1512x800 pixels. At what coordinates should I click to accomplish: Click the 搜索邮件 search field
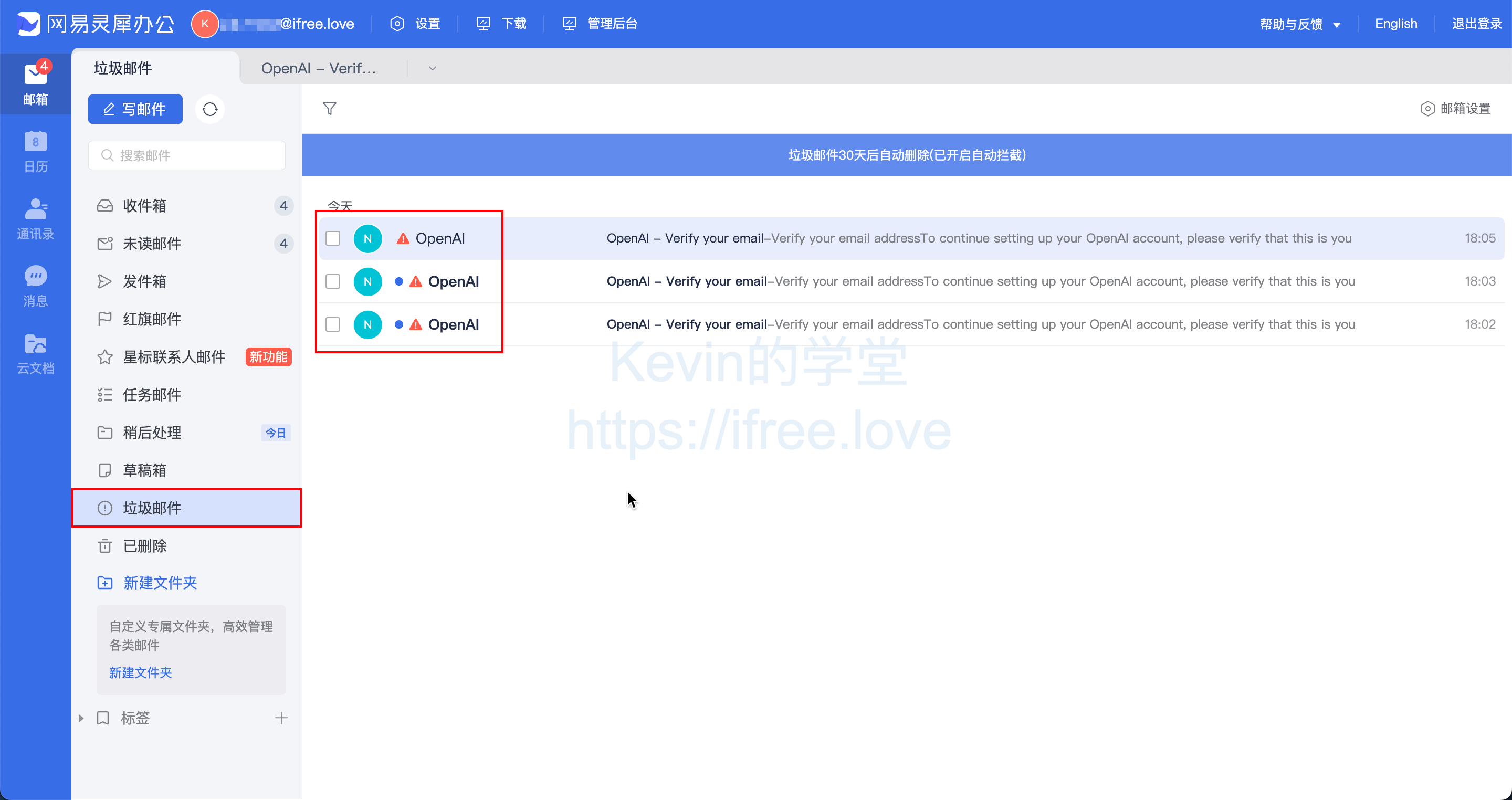tap(187, 155)
